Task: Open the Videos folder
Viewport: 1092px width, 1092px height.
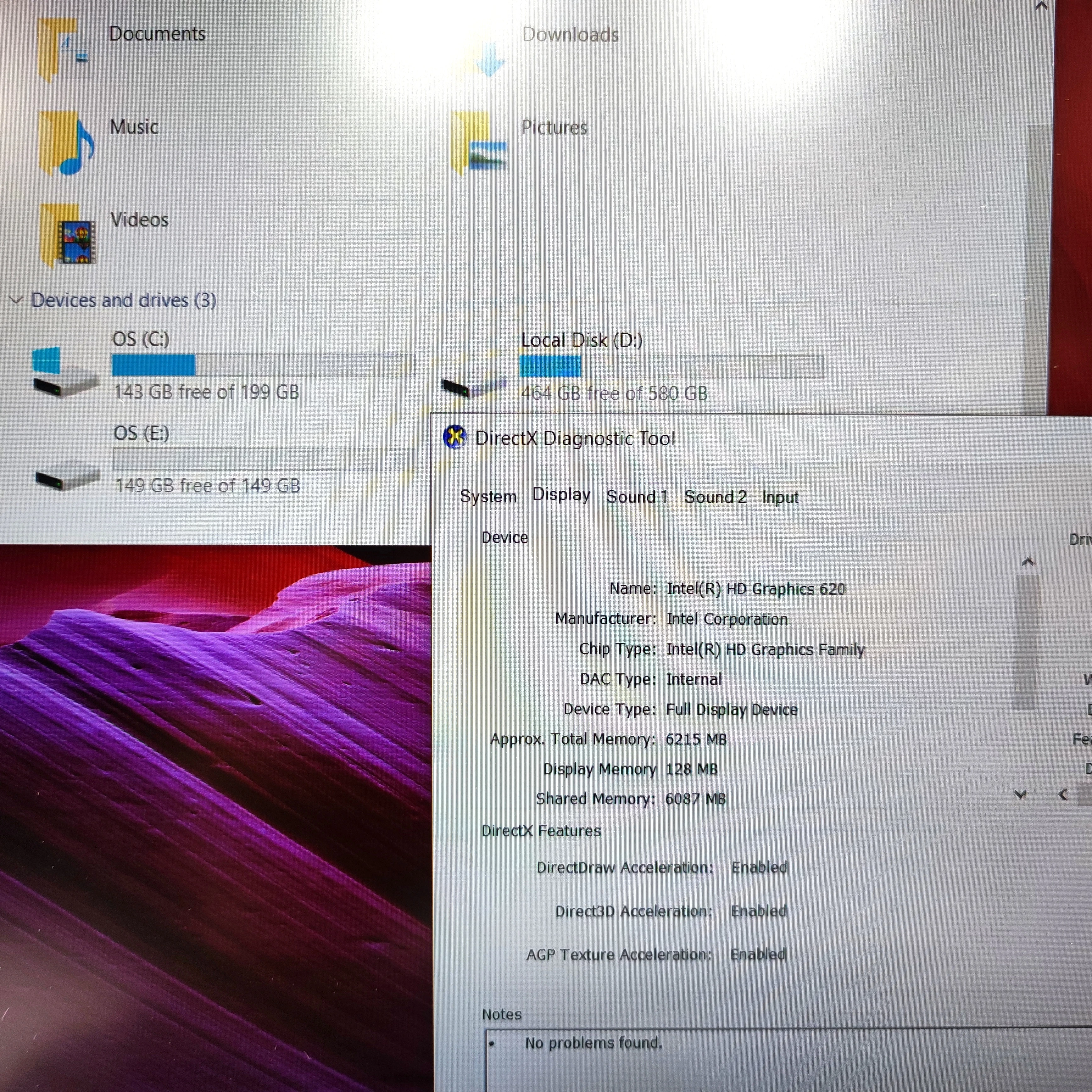Action: pos(139,220)
